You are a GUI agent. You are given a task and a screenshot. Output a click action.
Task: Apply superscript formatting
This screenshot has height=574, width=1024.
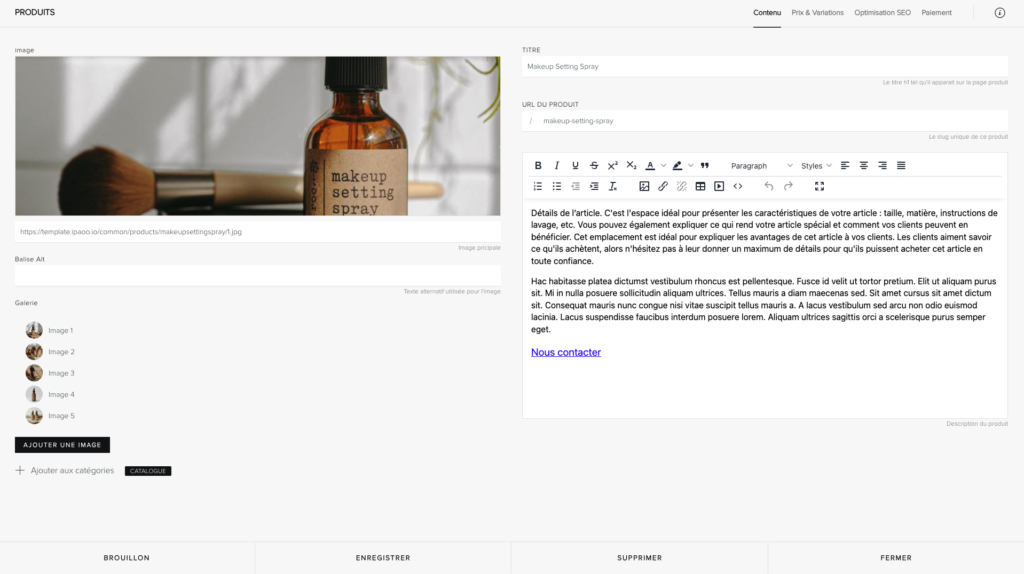(x=613, y=166)
